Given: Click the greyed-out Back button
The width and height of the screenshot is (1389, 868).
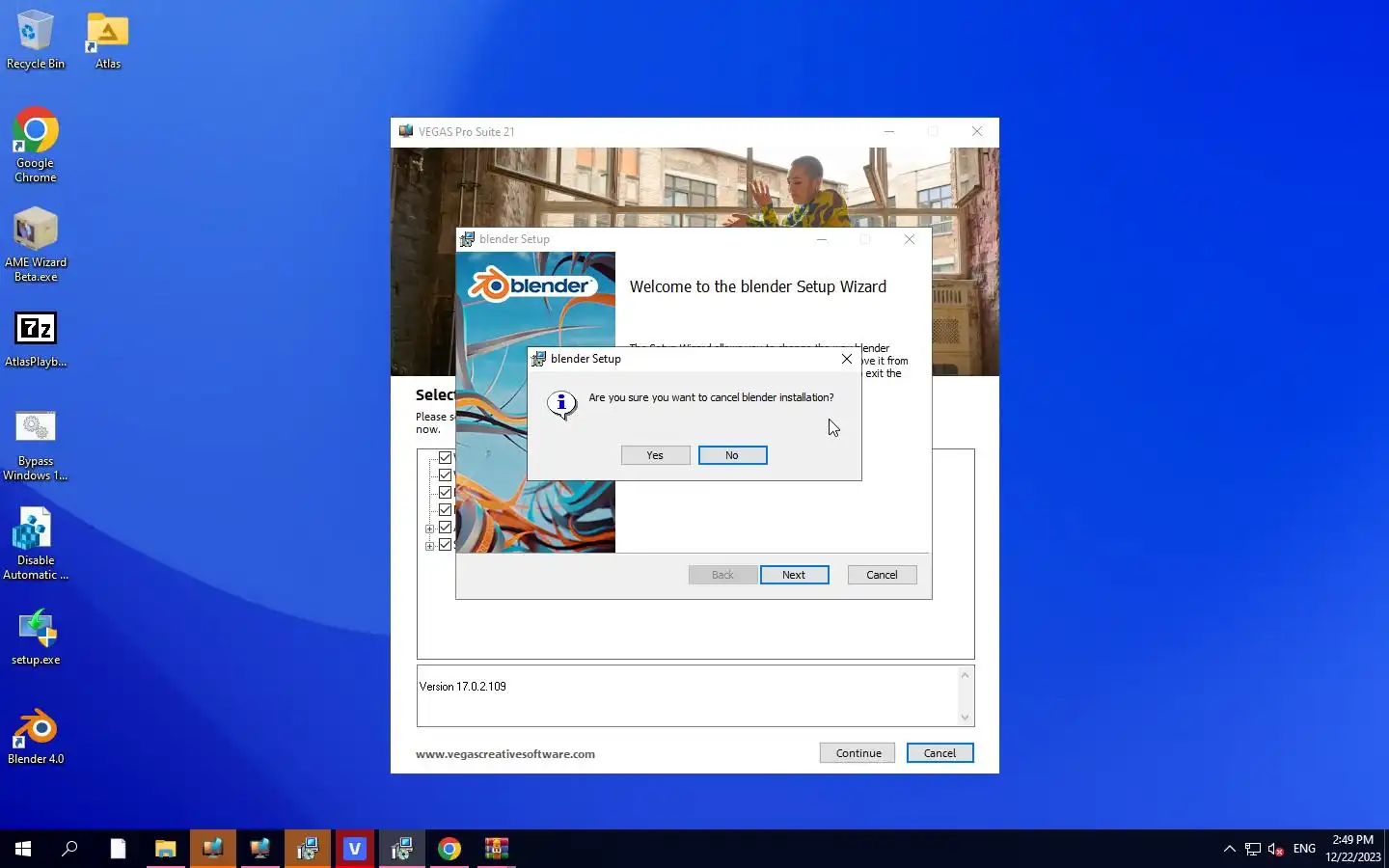Looking at the screenshot, I should click(722, 575).
